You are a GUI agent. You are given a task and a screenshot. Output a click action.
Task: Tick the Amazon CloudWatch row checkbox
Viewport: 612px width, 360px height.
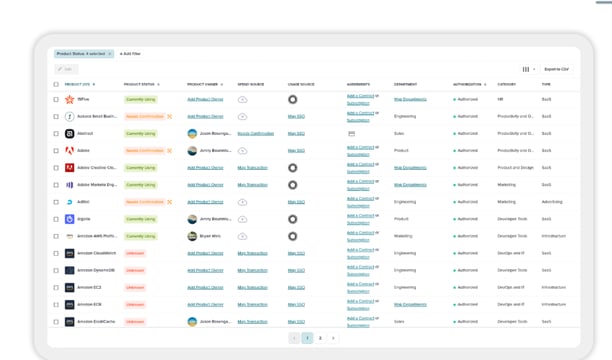click(x=56, y=253)
